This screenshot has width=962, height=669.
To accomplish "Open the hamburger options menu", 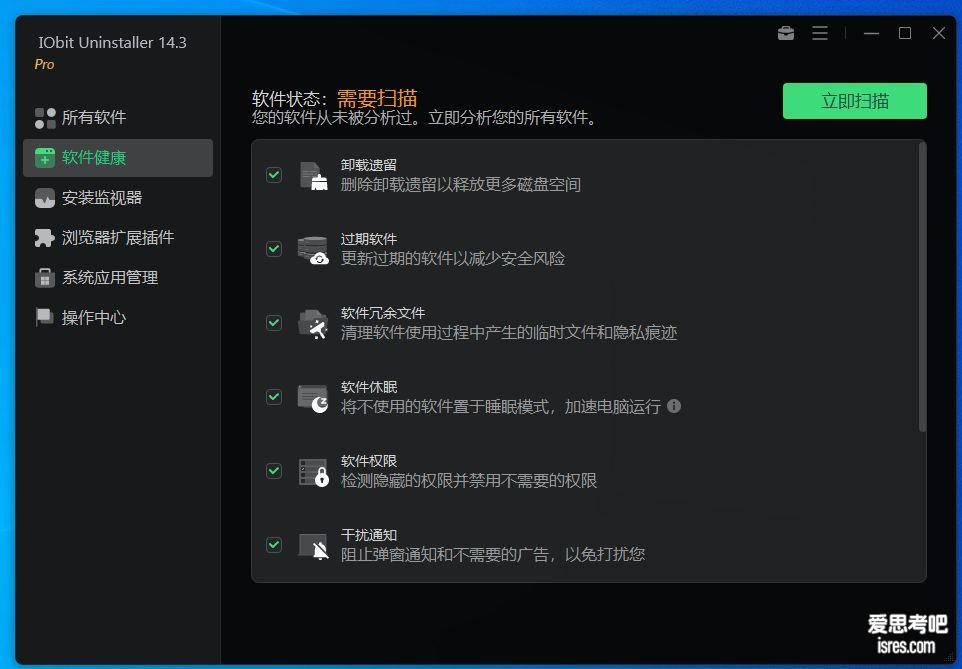I will 820,33.
